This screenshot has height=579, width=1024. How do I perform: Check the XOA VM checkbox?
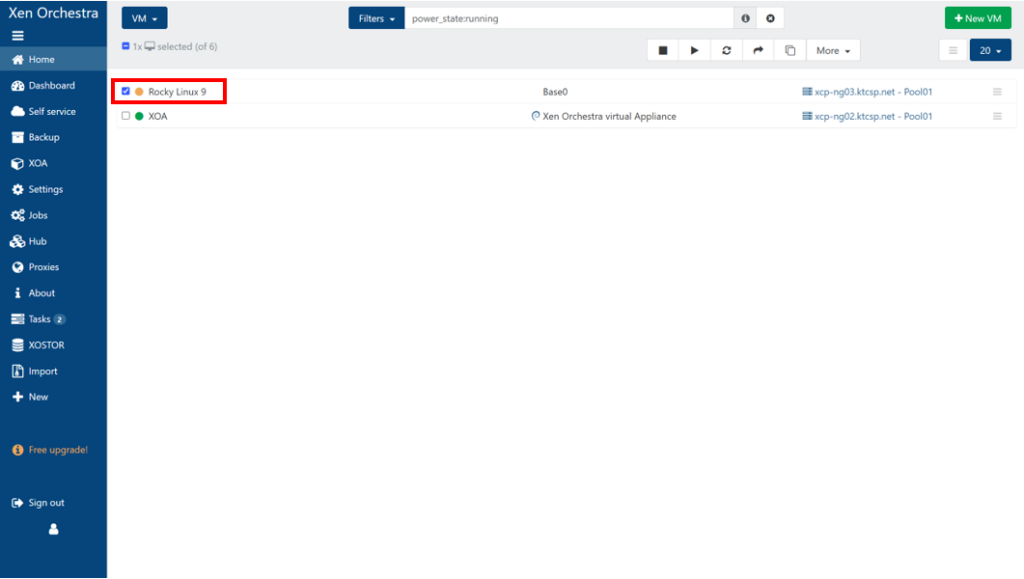[x=126, y=116]
